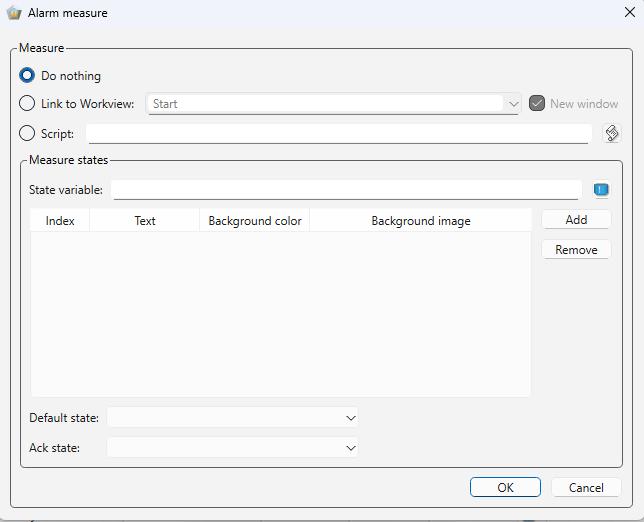Expand the Default state dropdown
The height and width of the screenshot is (522, 644).
click(350, 417)
